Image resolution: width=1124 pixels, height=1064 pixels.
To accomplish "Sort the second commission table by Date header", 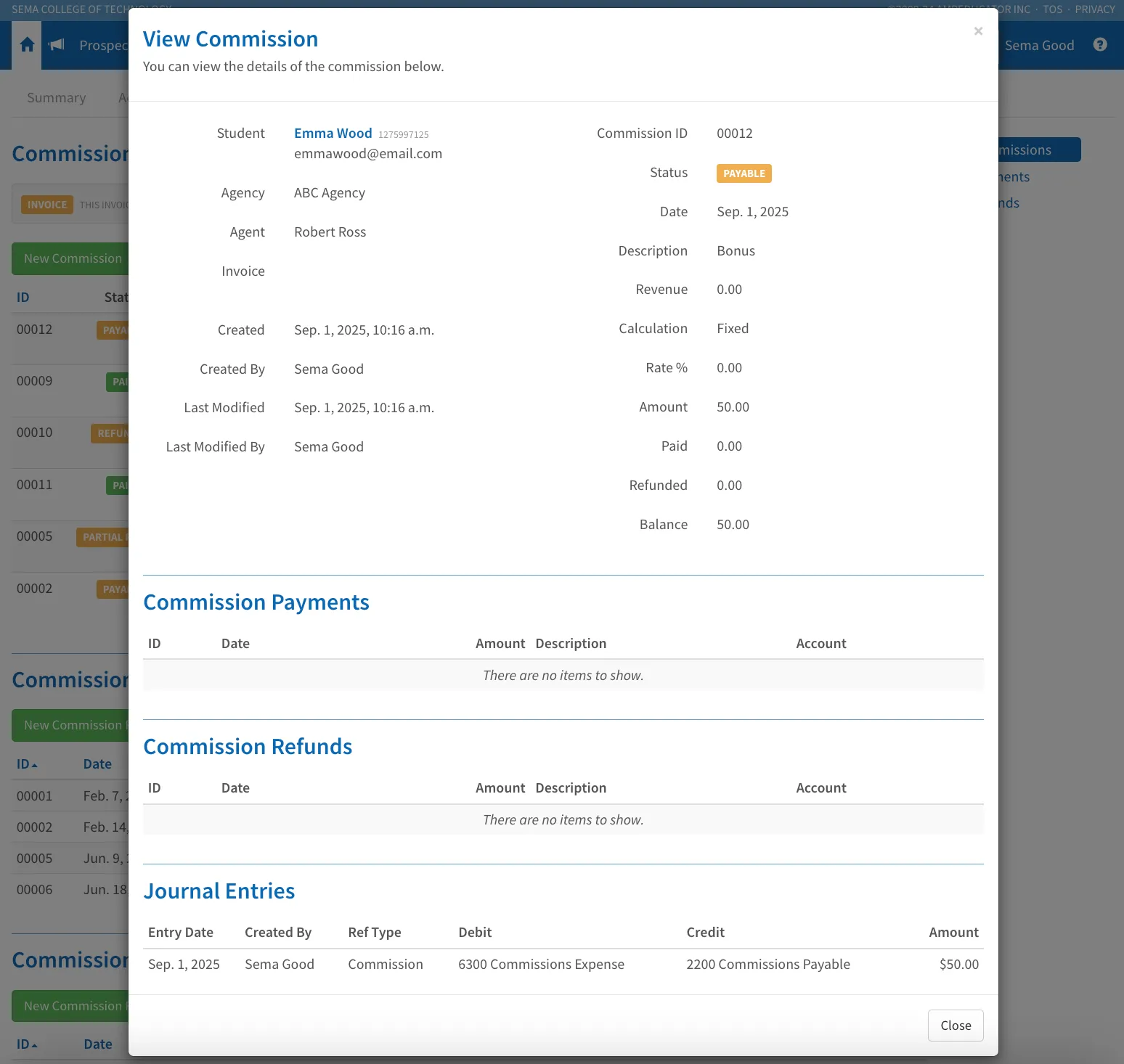I will 97,764.
